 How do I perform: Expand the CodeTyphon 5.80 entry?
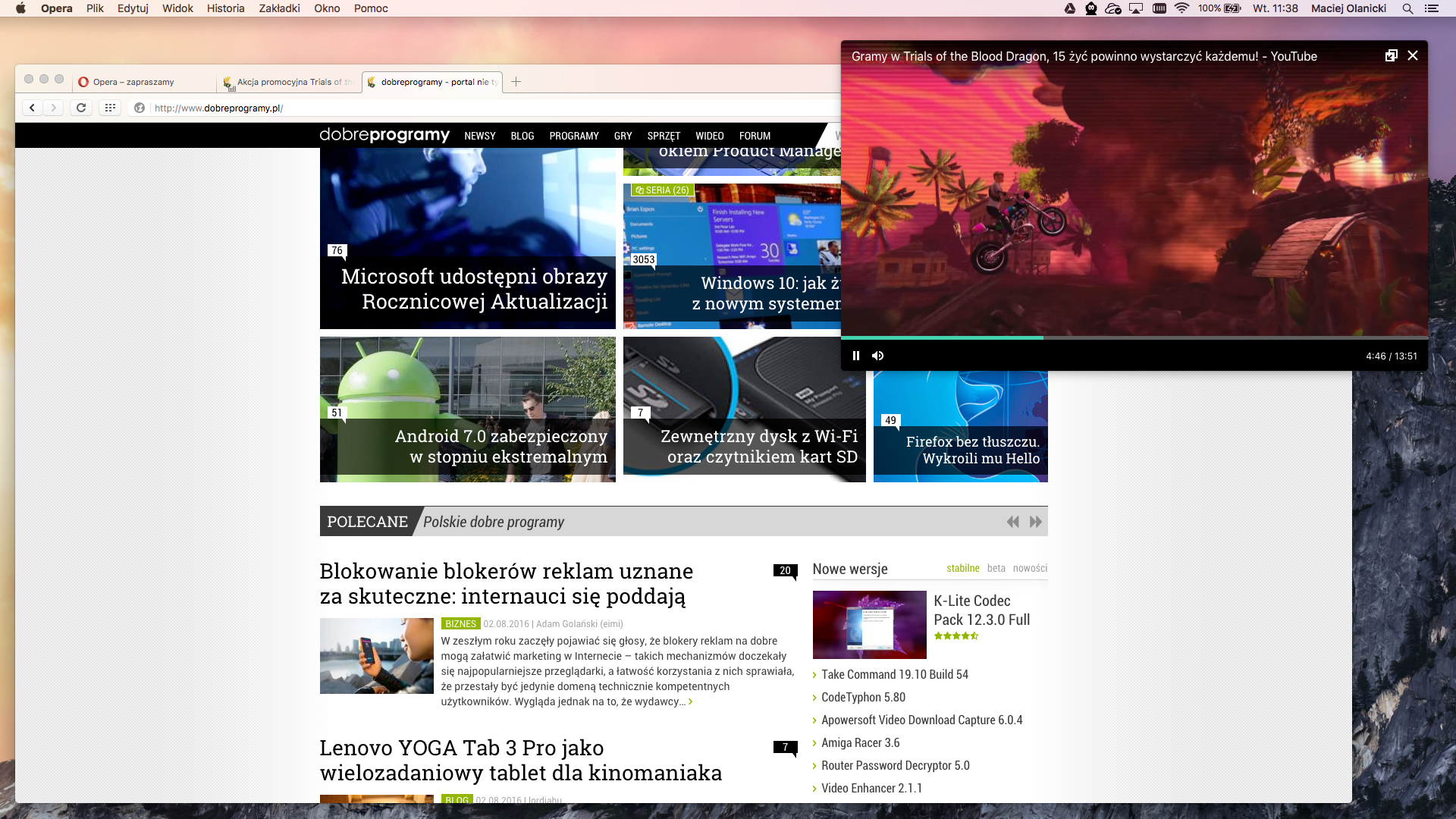(863, 697)
